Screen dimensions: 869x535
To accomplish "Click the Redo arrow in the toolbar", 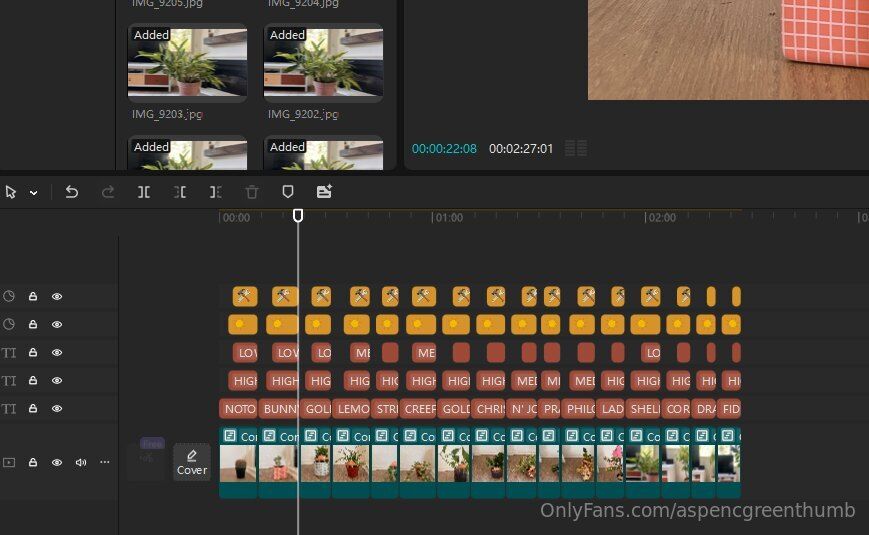I will pyautogui.click(x=108, y=192).
